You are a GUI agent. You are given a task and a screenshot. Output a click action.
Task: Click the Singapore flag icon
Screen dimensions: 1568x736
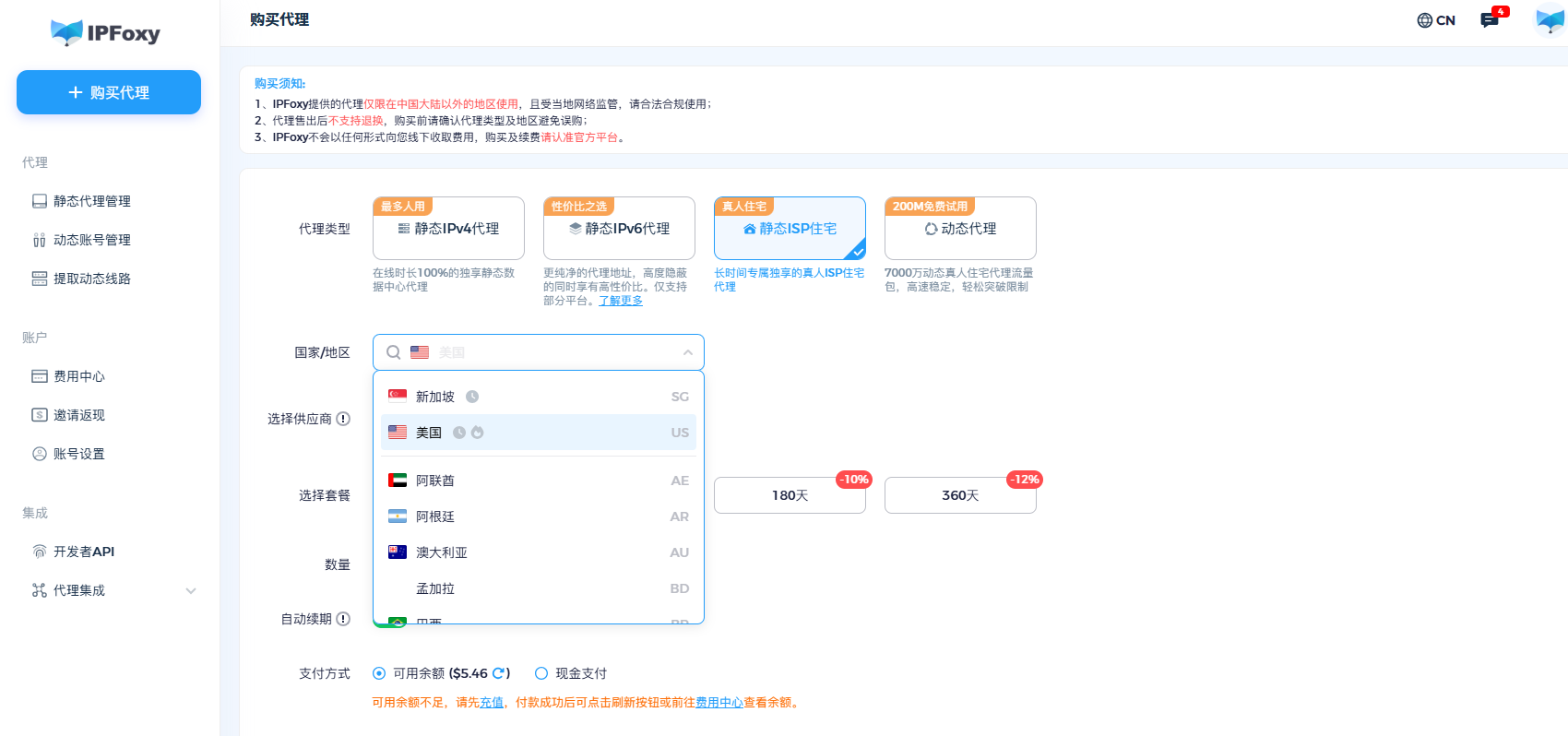coord(398,397)
